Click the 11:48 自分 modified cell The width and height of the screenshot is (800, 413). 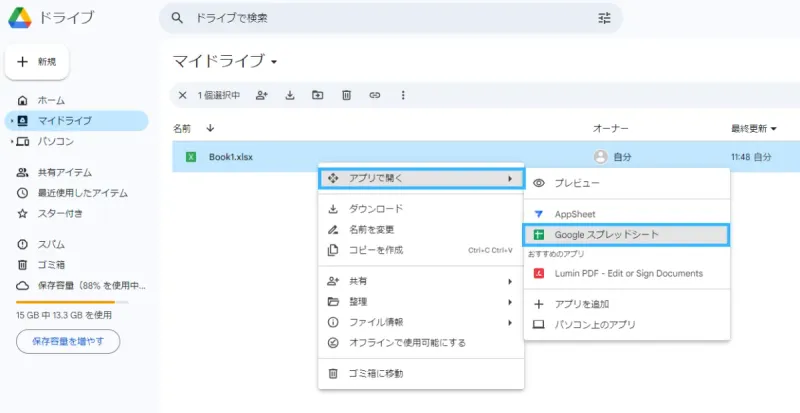pyautogui.click(x=751, y=157)
